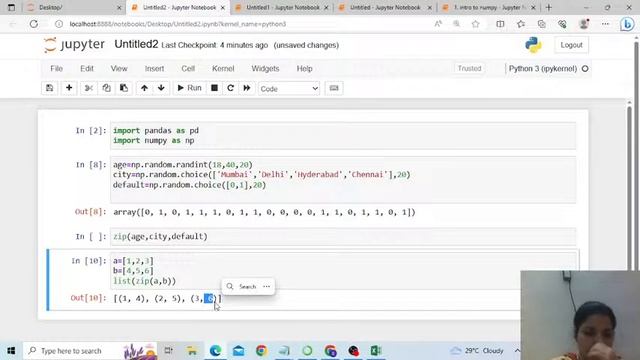Click the zip(age,city,default) code cell
This screenshot has height=360, width=640.
[343, 237]
